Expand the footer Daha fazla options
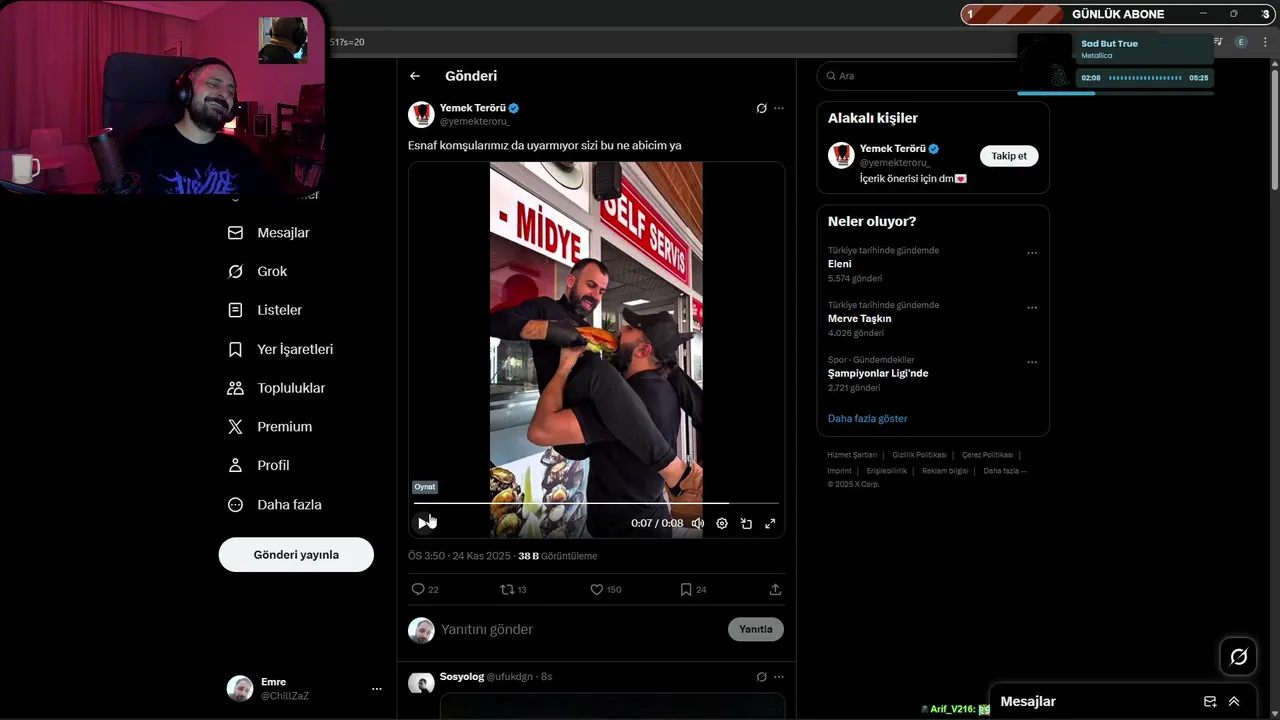Image resolution: width=1280 pixels, height=720 pixels. (x=1005, y=471)
